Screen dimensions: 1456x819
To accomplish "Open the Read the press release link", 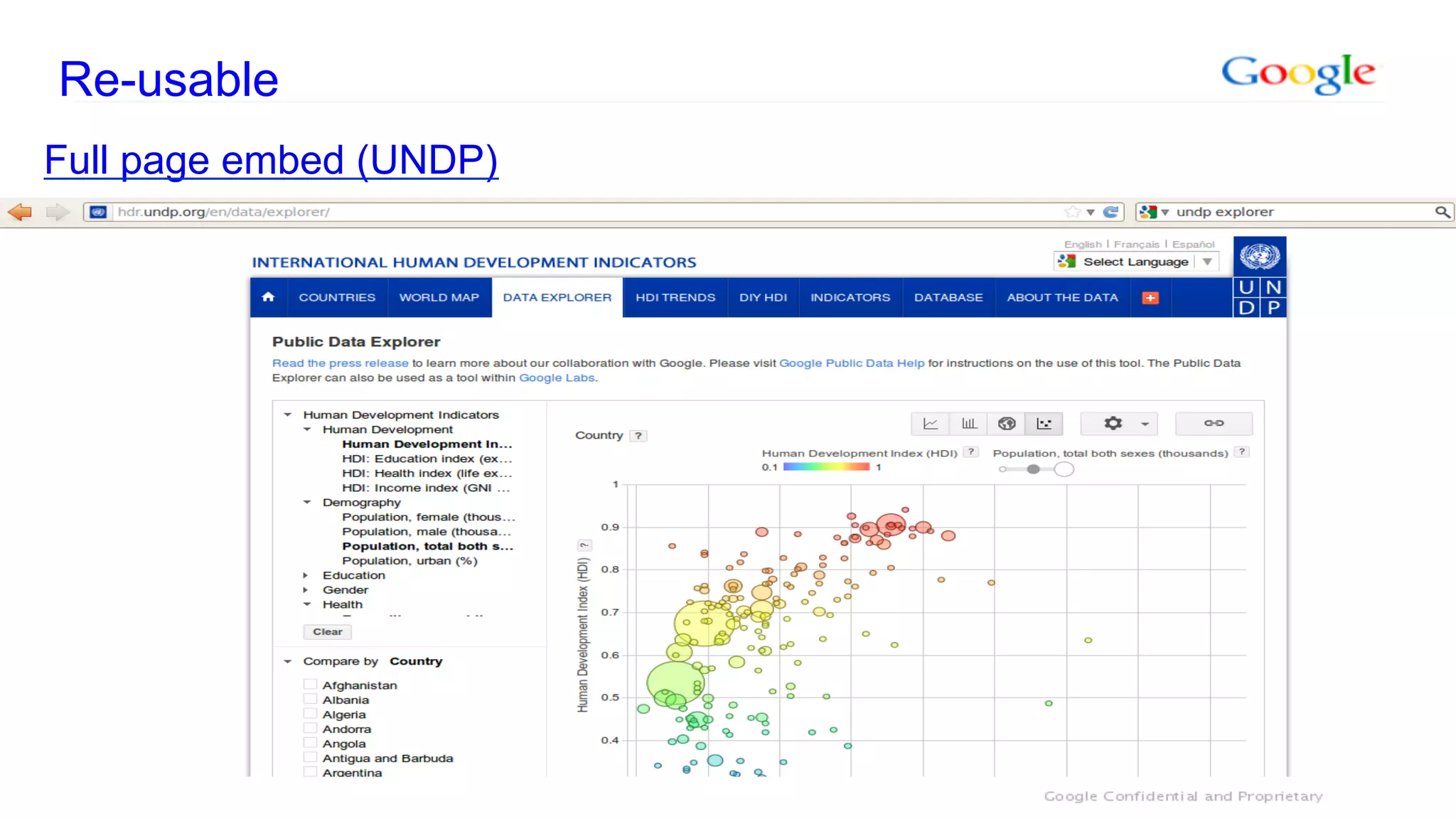I will coord(340,363).
